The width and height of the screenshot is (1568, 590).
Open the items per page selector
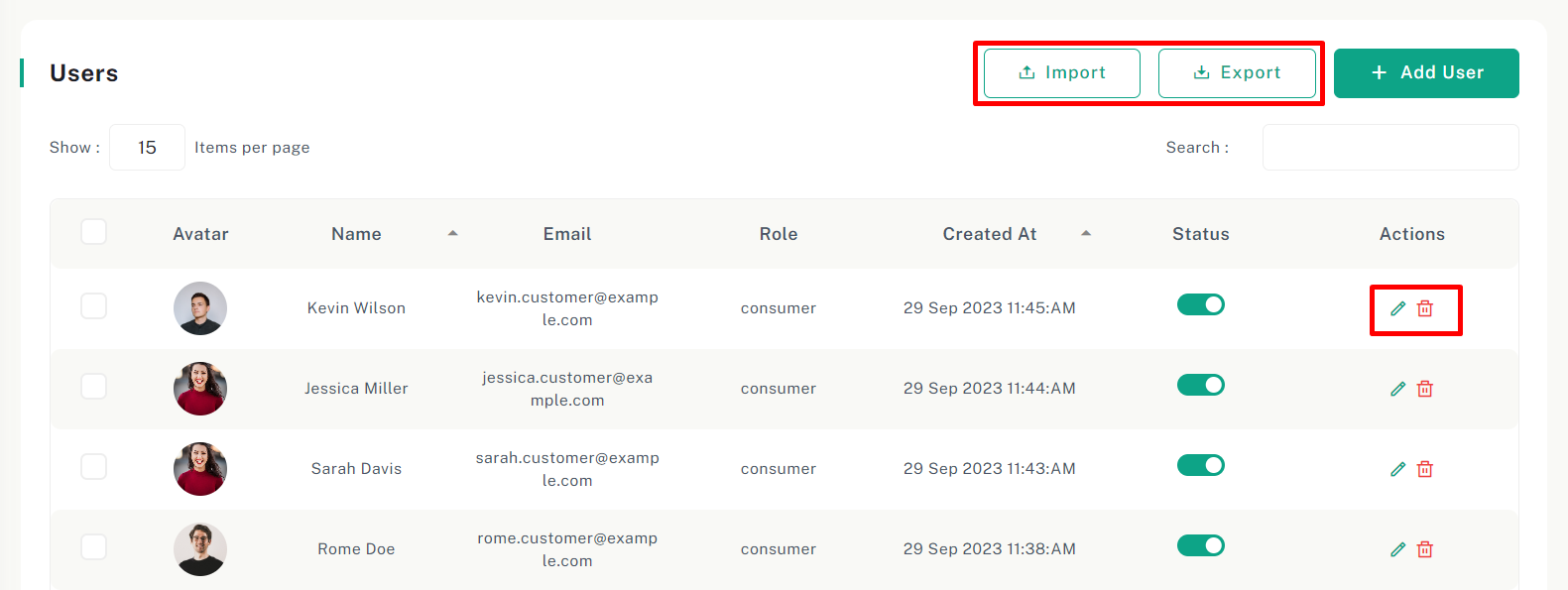pos(147,148)
